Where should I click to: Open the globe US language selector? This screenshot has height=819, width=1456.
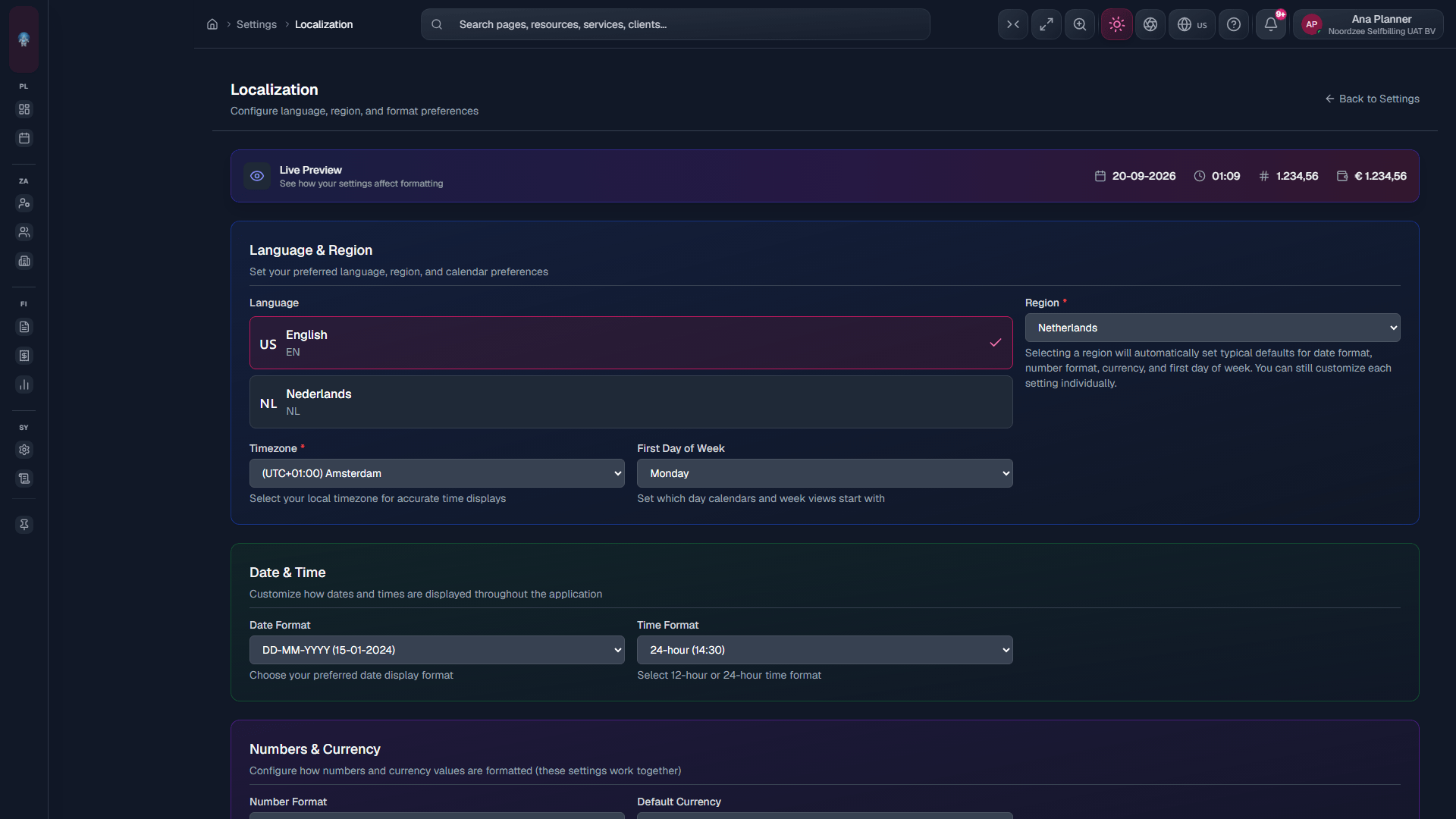1192,24
